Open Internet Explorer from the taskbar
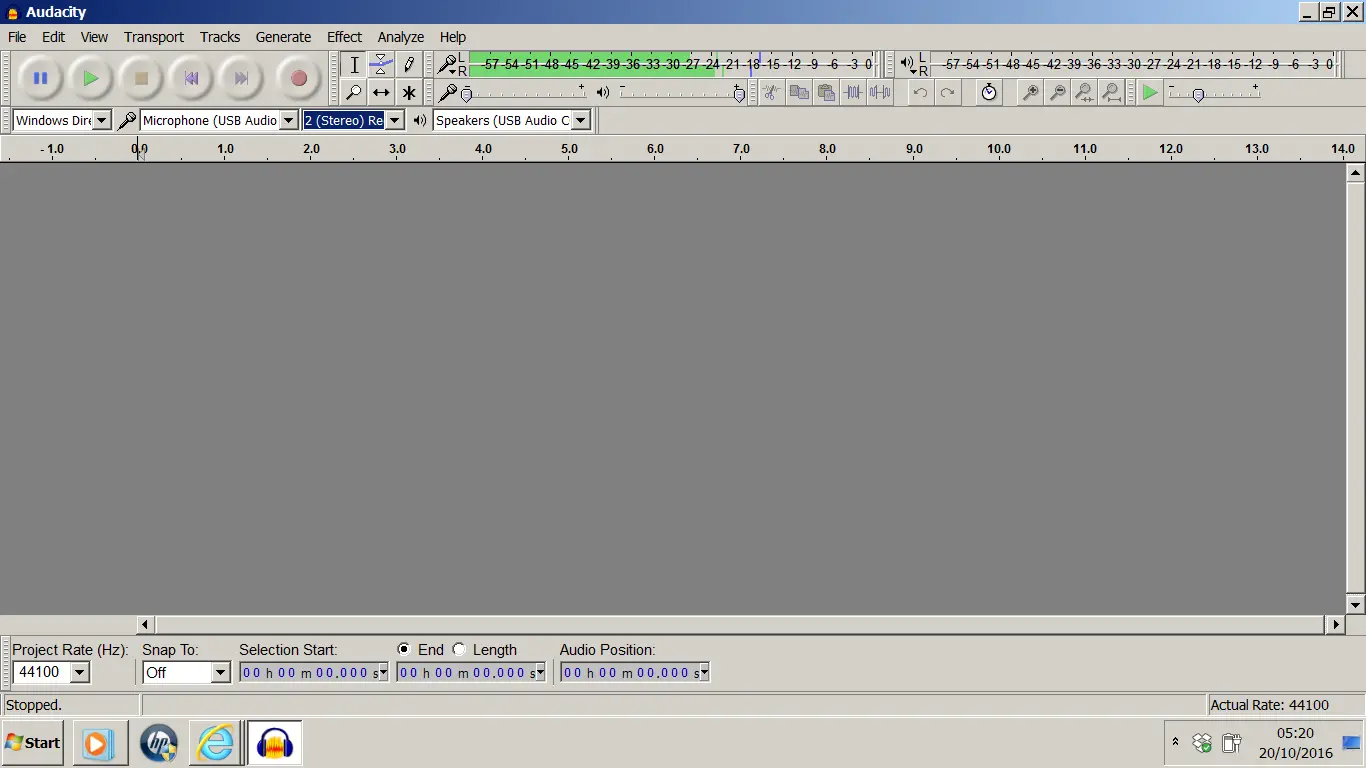1366x768 pixels. coord(215,743)
